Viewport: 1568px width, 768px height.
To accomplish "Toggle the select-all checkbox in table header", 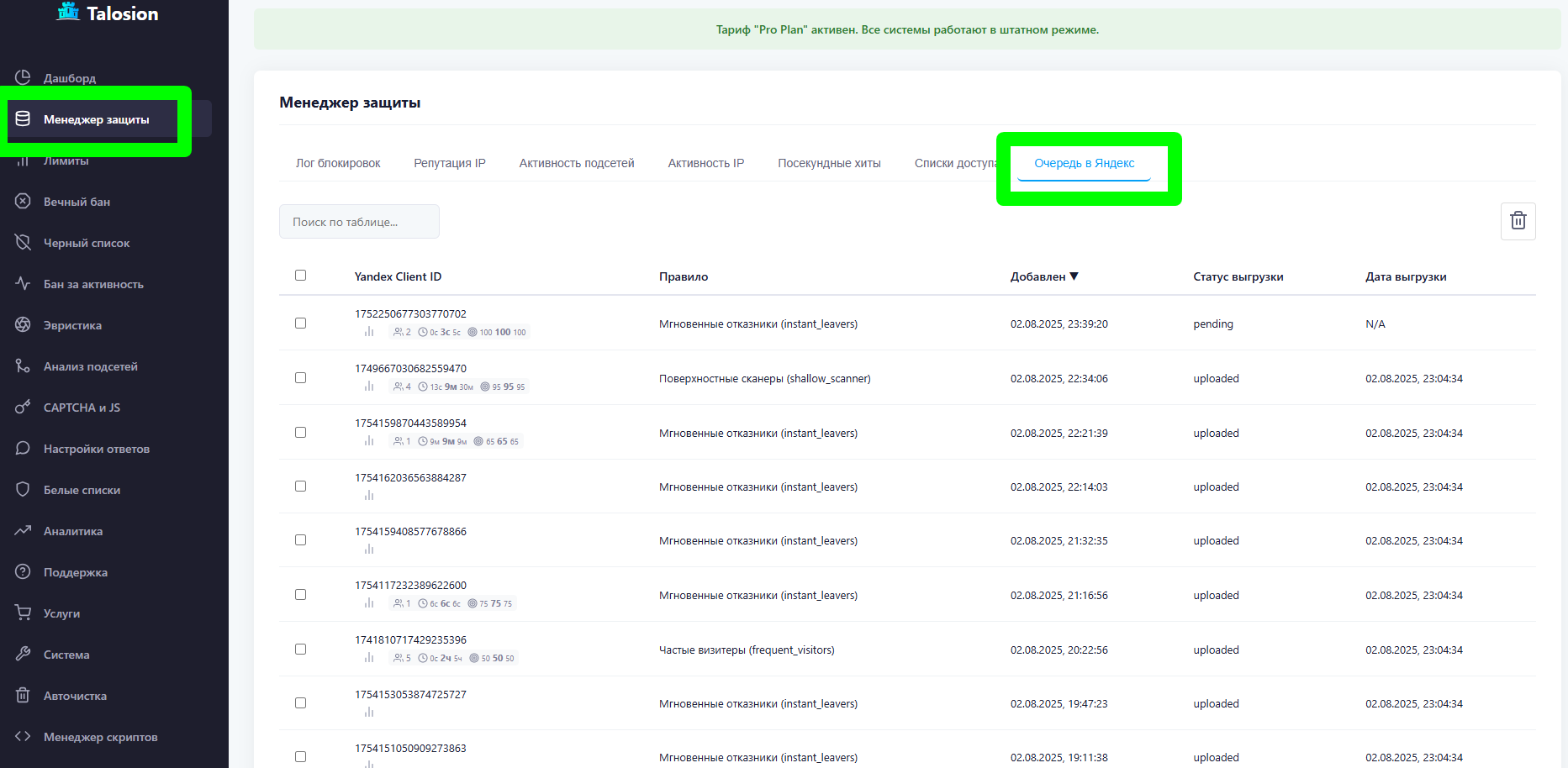I will click(300, 276).
